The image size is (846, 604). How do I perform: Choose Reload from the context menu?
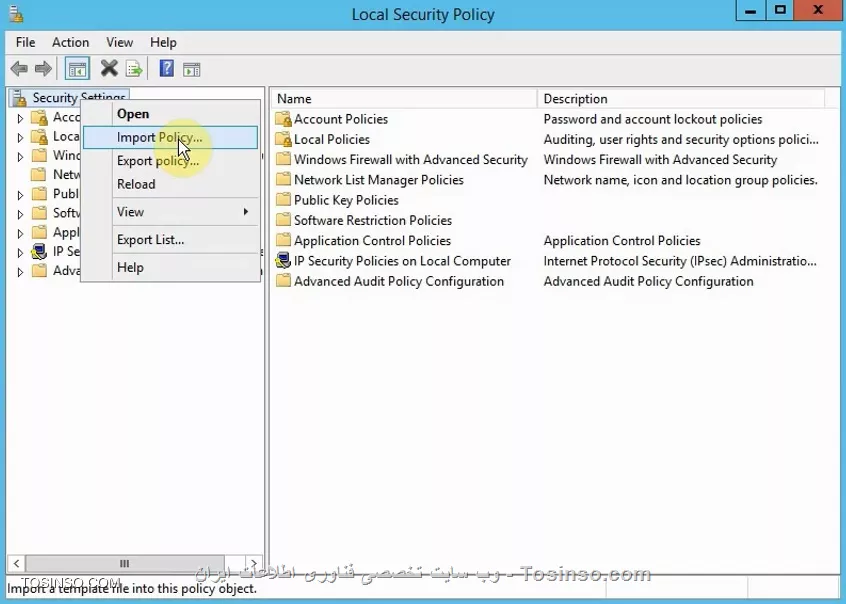[x=170, y=184]
